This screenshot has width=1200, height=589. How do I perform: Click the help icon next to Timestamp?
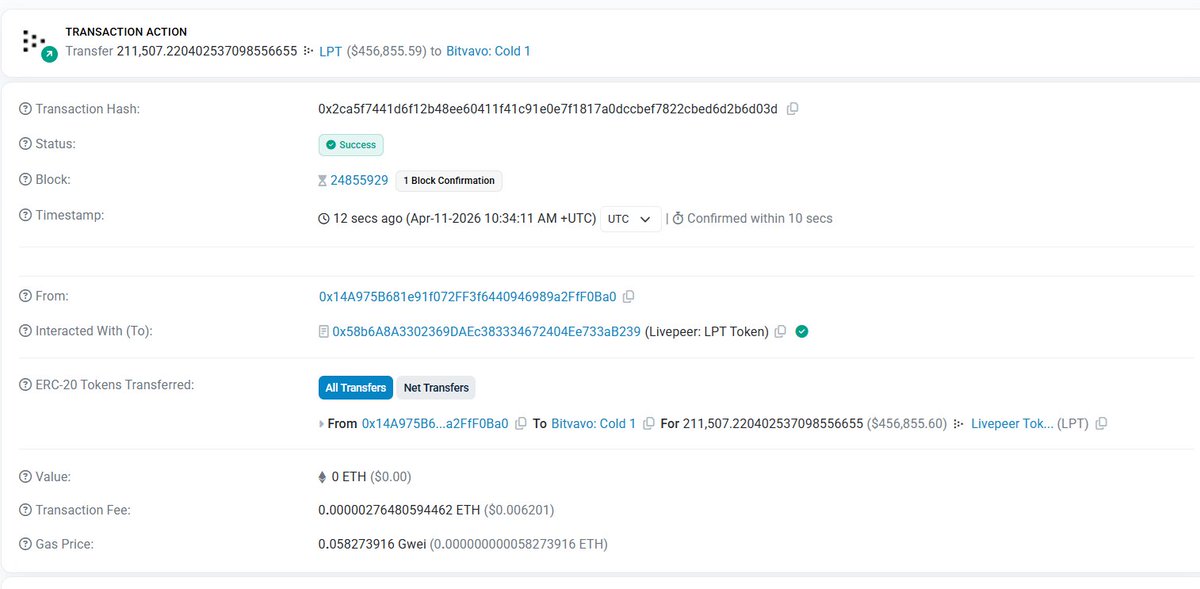click(25, 215)
